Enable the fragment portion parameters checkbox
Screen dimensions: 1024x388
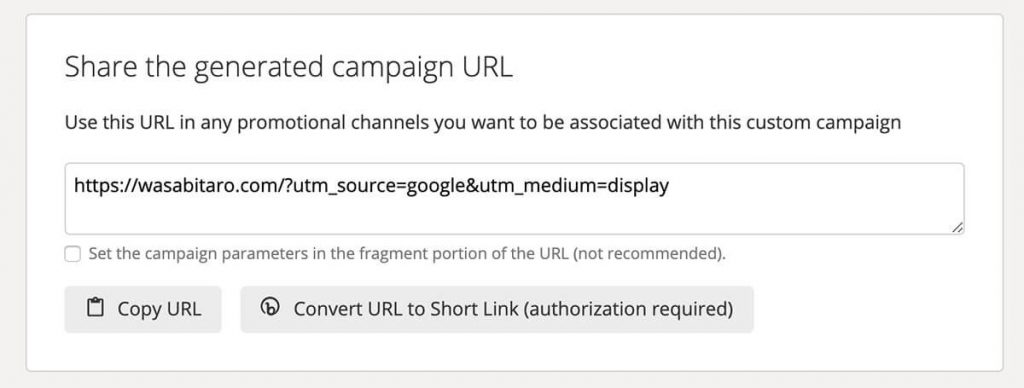pyautogui.click(x=72, y=253)
